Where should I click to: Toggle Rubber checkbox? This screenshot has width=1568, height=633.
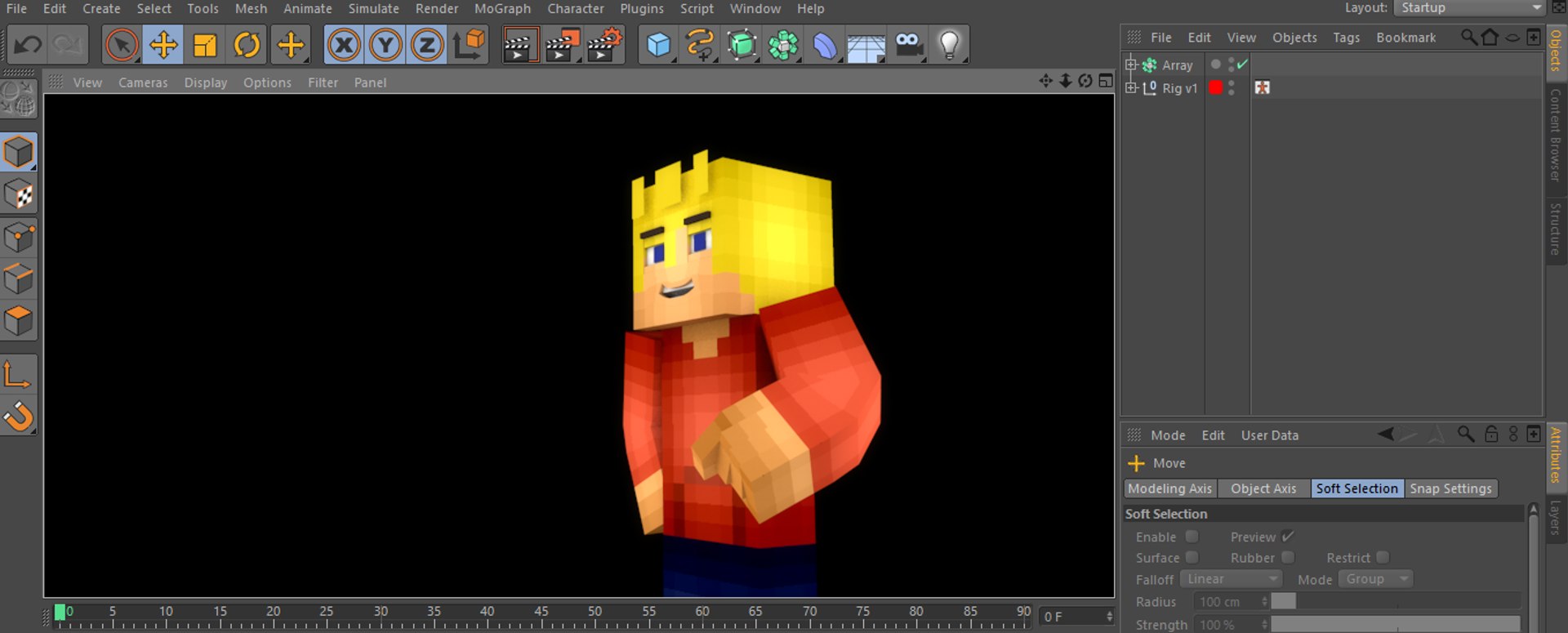click(1287, 558)
